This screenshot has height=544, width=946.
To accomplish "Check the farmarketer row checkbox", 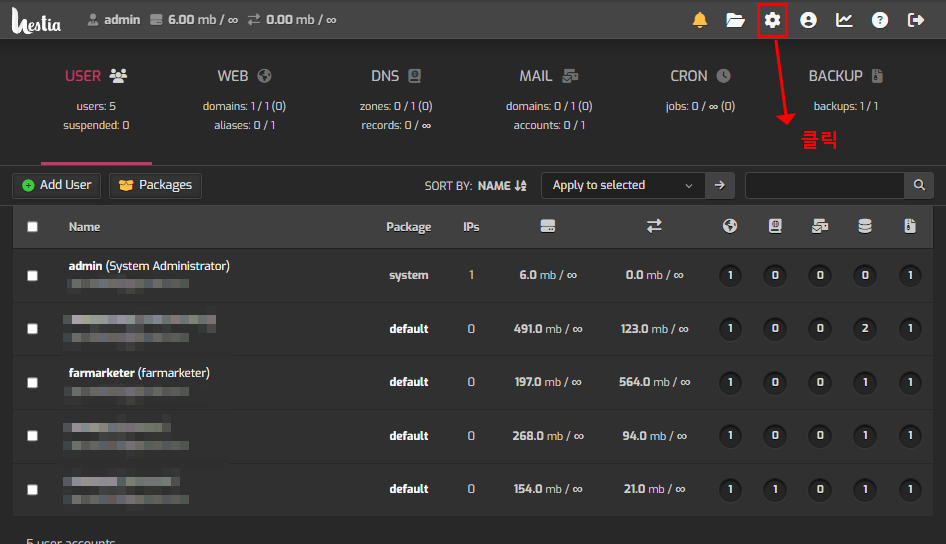I will pyautogui.click(x=33, y=383).
